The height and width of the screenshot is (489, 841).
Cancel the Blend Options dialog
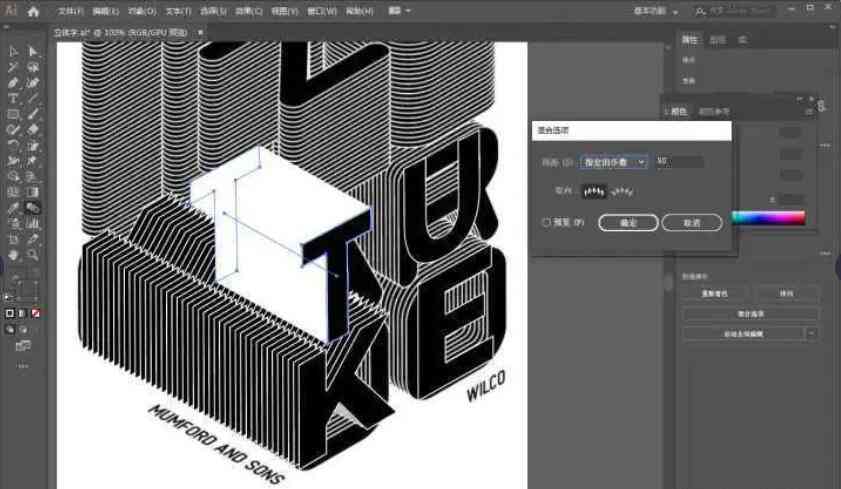click(692, 223)
